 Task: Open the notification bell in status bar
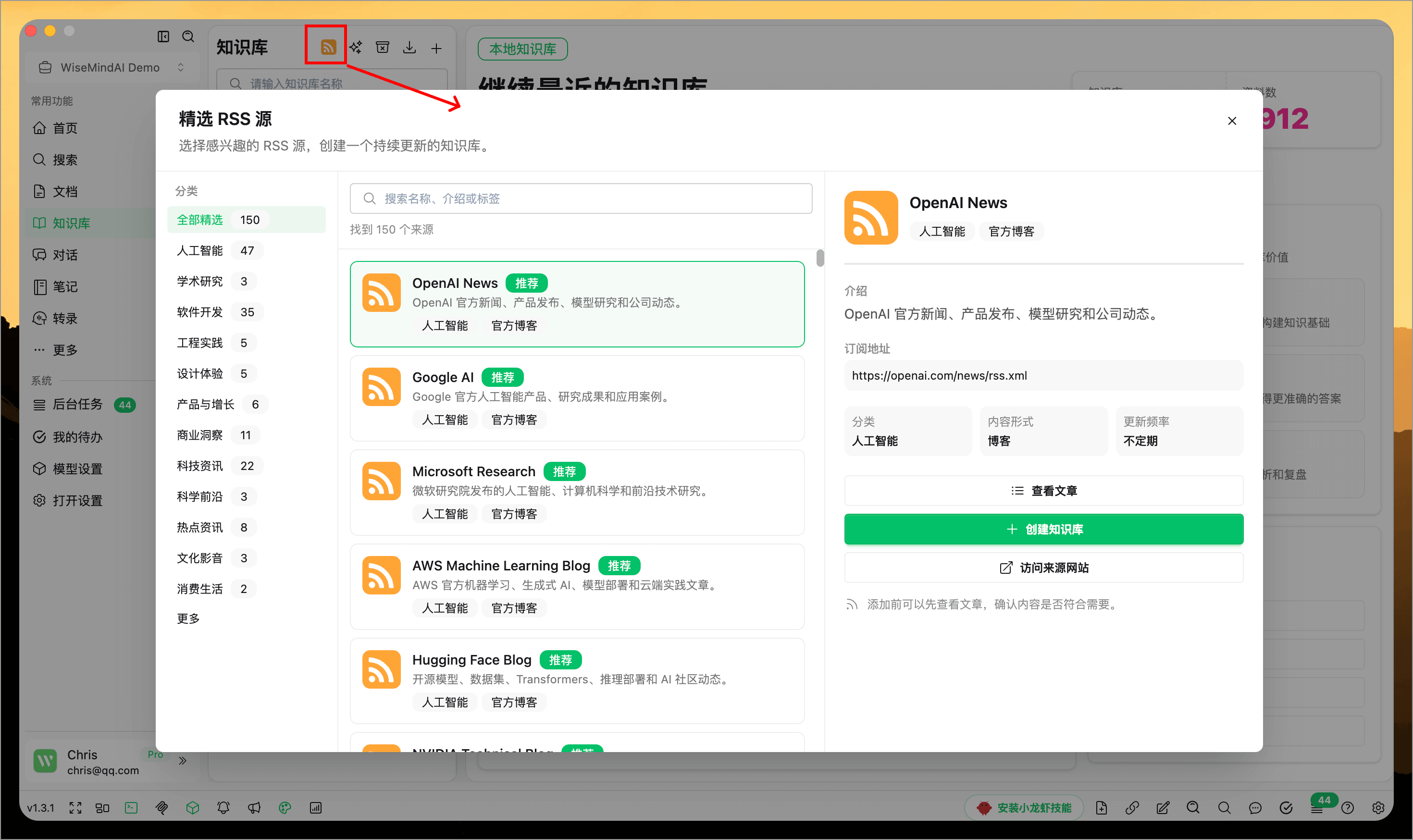click(x=223, y=808)
